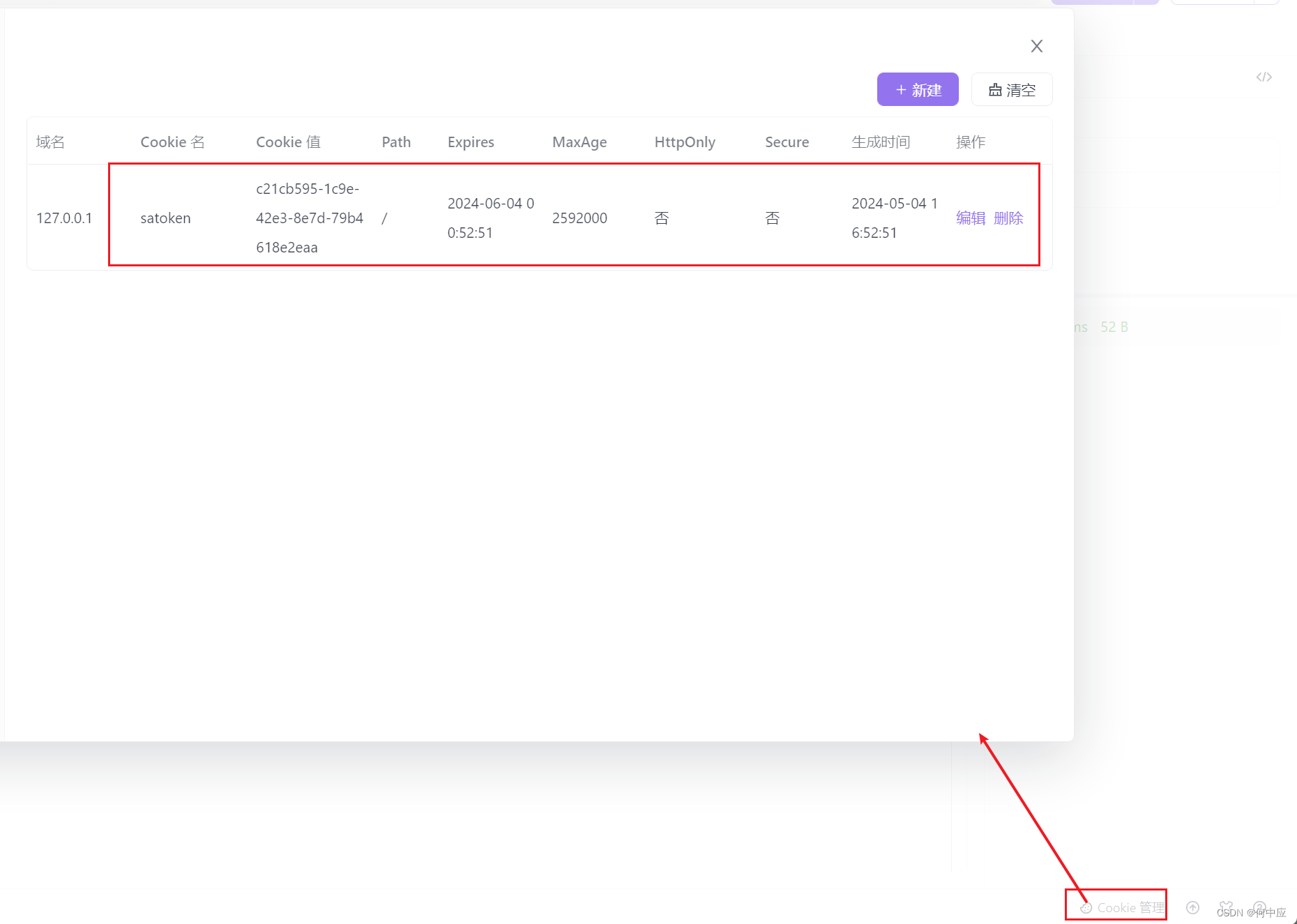The image size is (1297, 924).
Task: Click the MaxAge value 2592000 cell
Action: pos(579,218)
